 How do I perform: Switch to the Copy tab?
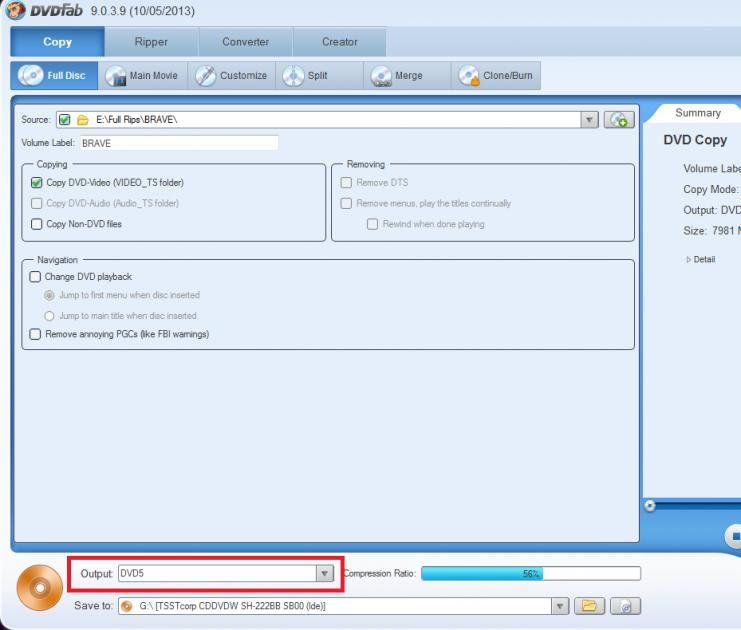57,42
